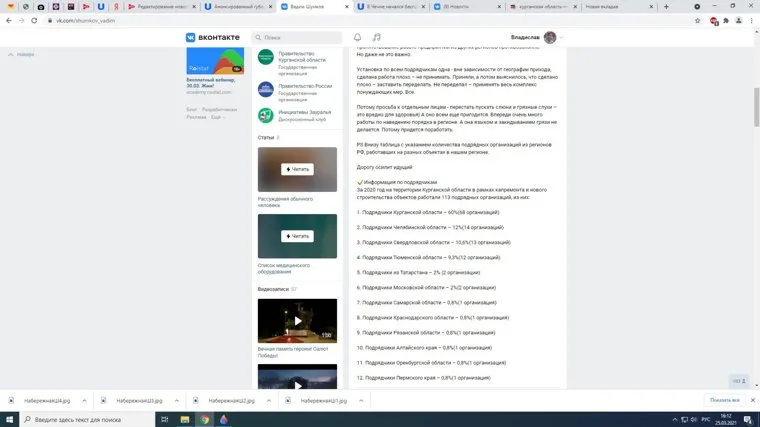Expand options for Набережная02.jpg download
Screen dimensions: 760x427
coord(269,400)
